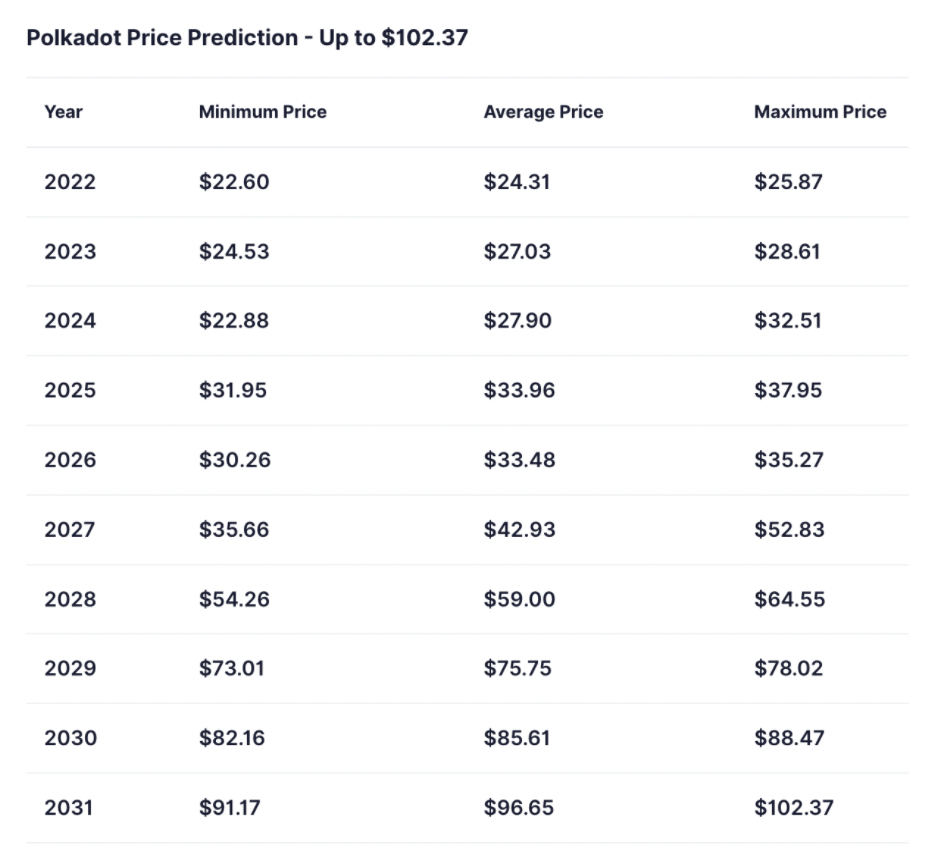The height and width of the screenshot is (858, 926).
Task: Click the Year column header
Action: (63, 112)
